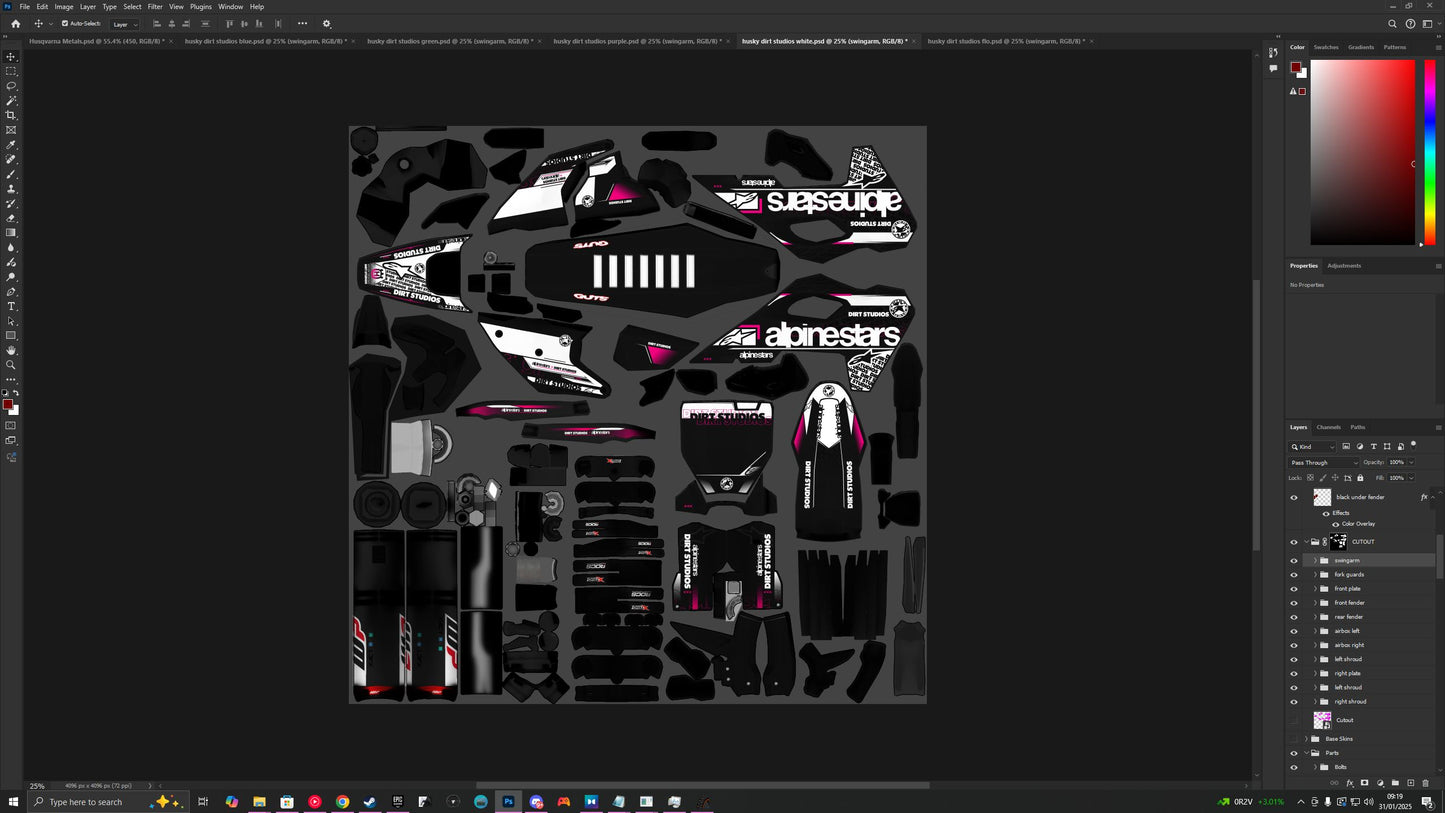
Task: Select the Rectangle shape tool
Action: [11, 336]
